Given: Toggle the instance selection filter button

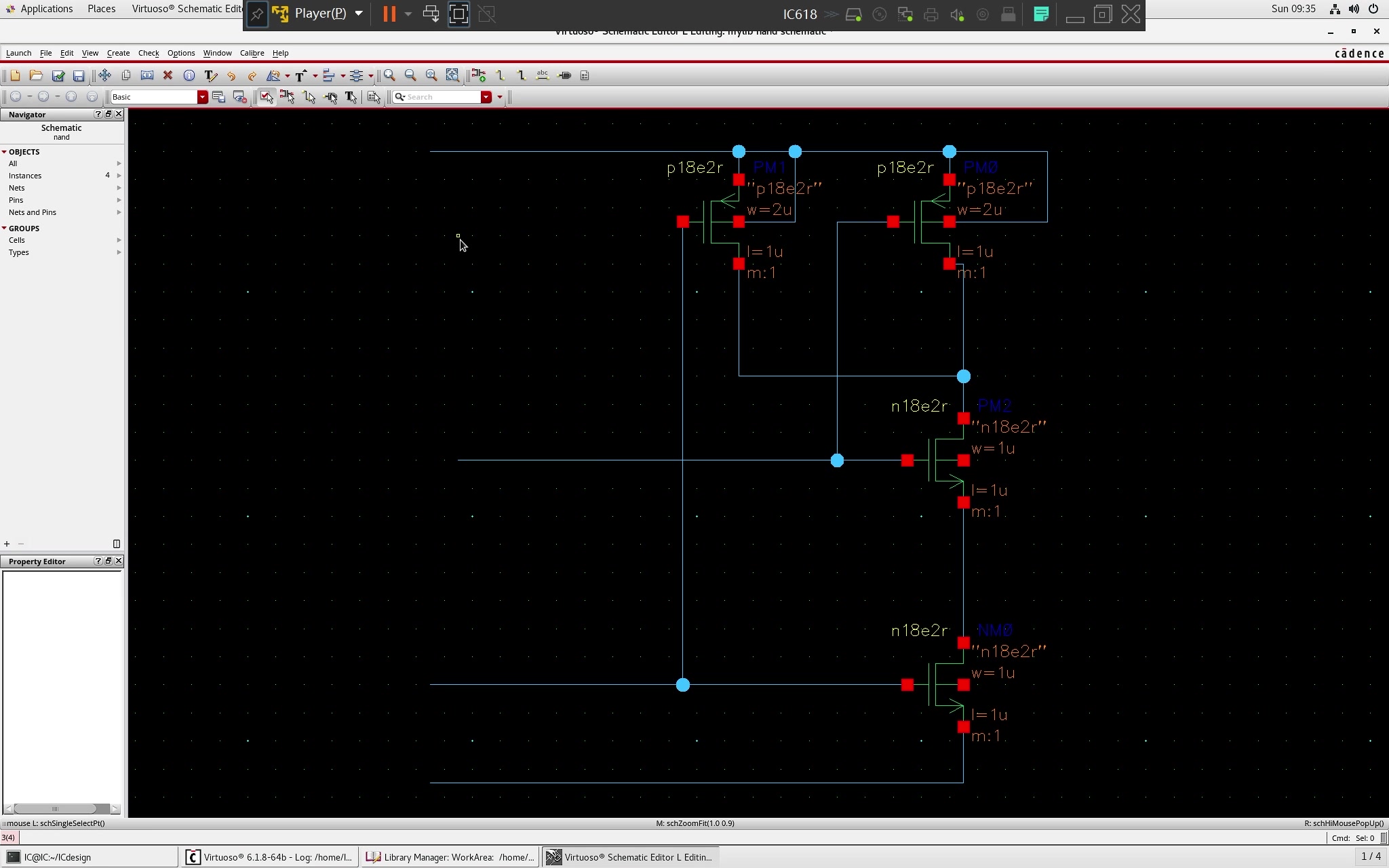Looking at the screenshot, I should (288, 97).
